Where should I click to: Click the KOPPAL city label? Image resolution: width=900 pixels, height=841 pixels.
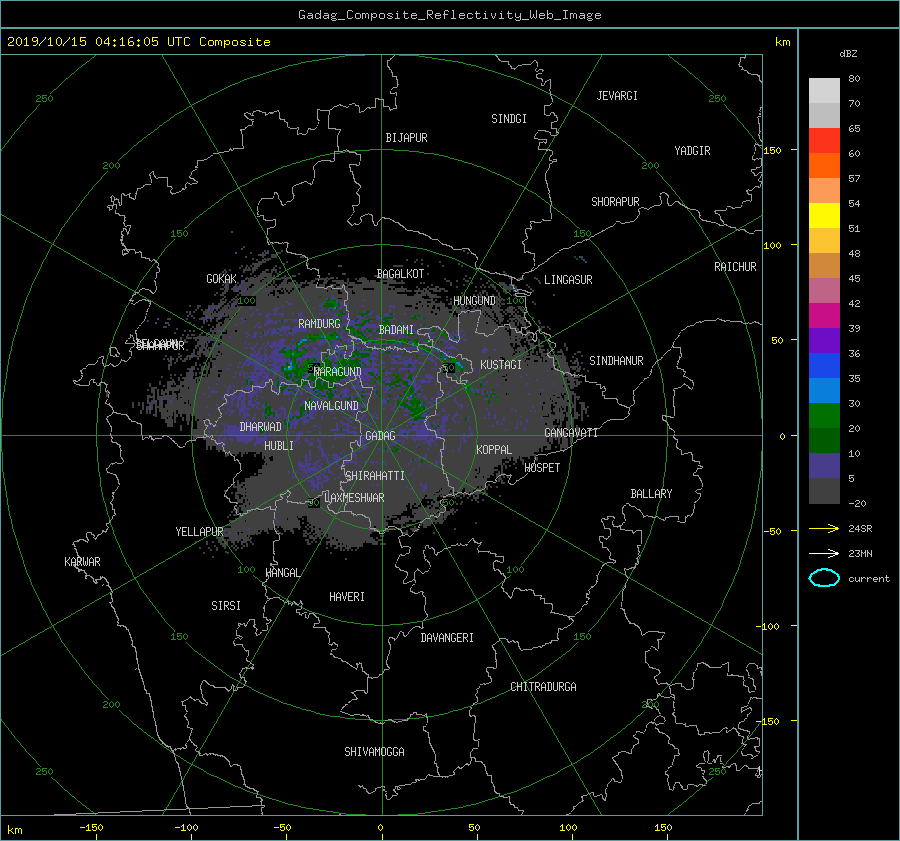(x=494, y=449)
